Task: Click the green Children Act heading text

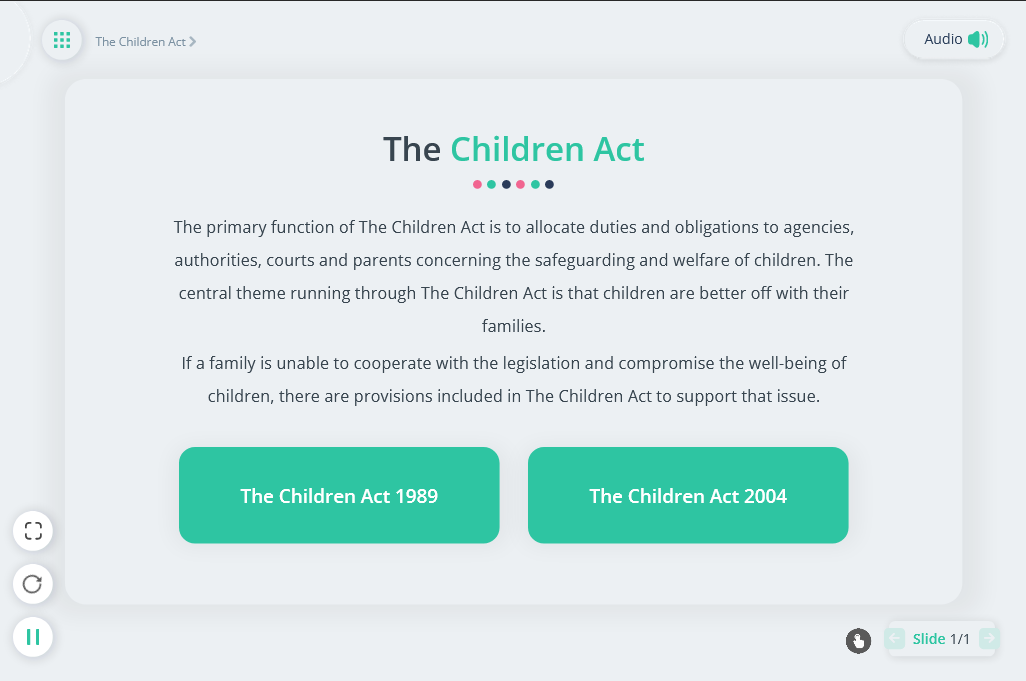Action: click(x=547, y=148)
